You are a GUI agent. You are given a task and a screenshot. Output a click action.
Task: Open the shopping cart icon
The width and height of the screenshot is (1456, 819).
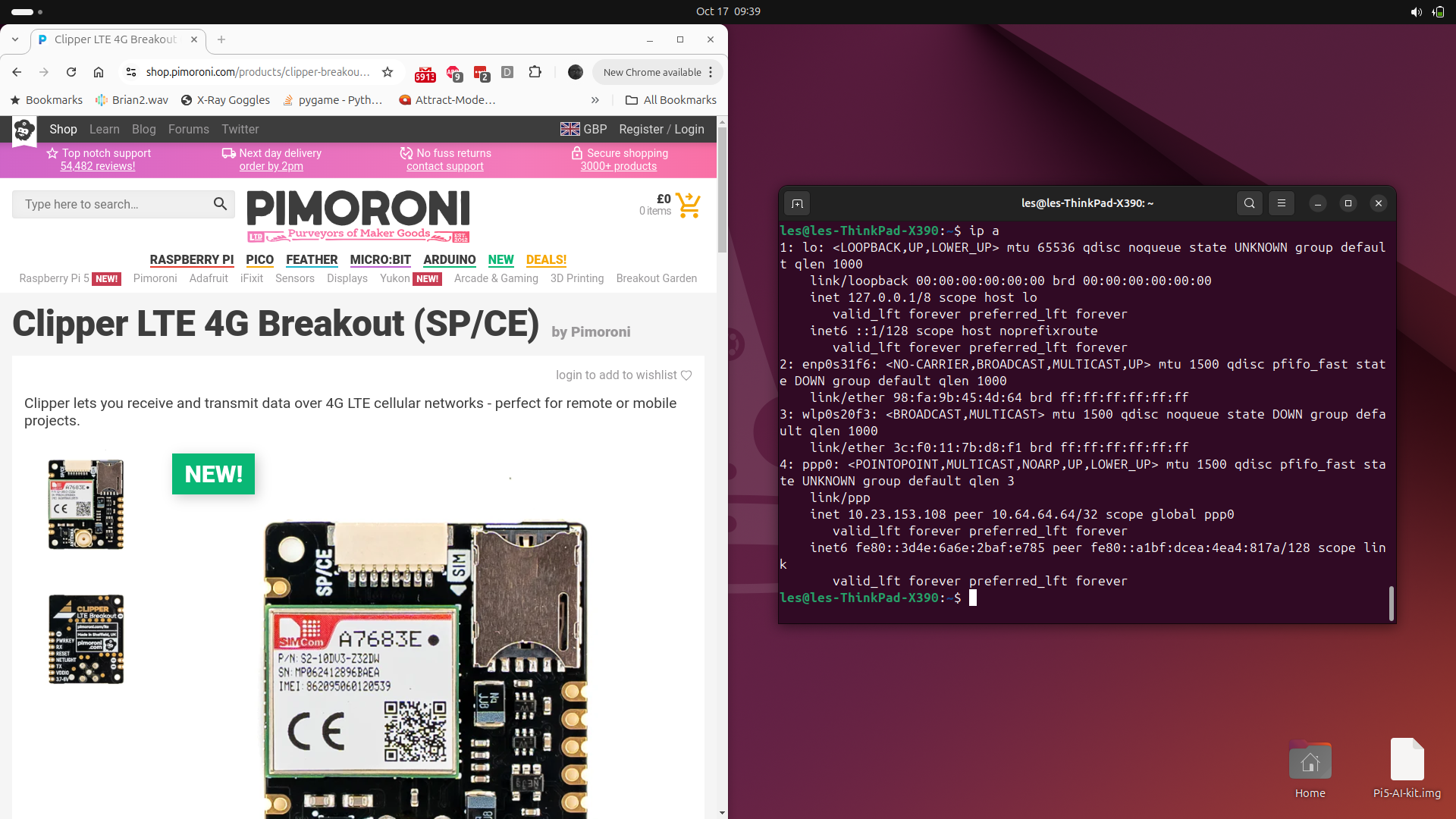tap(689, 205)
